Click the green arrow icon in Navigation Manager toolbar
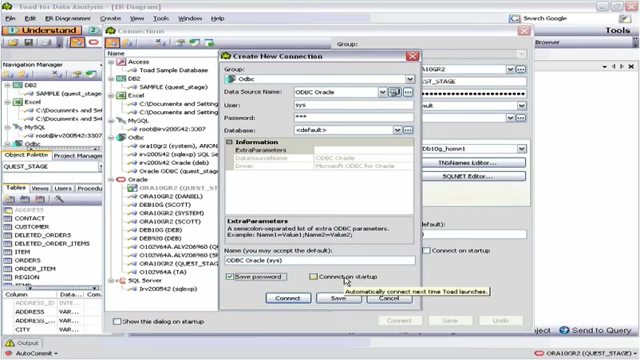Viewport: 640px width, 360px height. pos(91,74)
